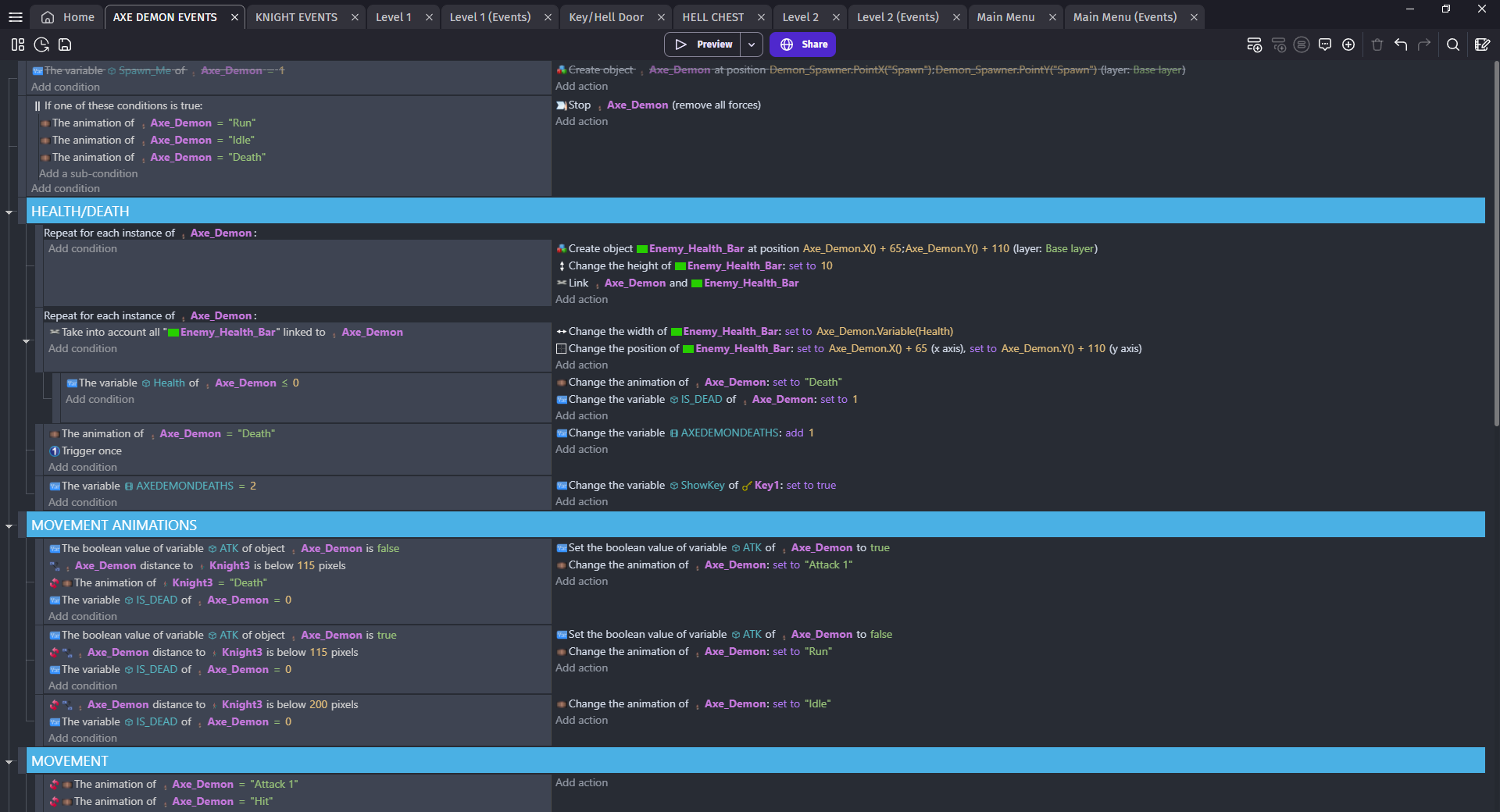Expand the Preview options dropdown arrow
Image resolution: width=1500 pixels, height=812 pixels.
pos(751,45)
